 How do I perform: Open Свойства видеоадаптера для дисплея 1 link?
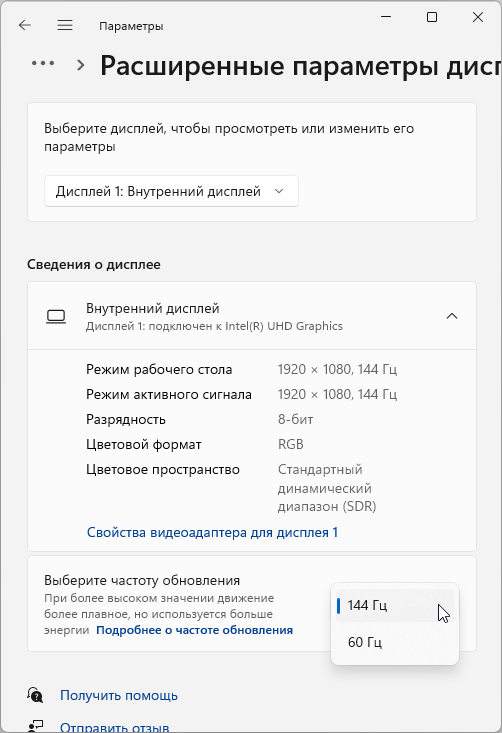pyautogui.click(x=212, y=532)
